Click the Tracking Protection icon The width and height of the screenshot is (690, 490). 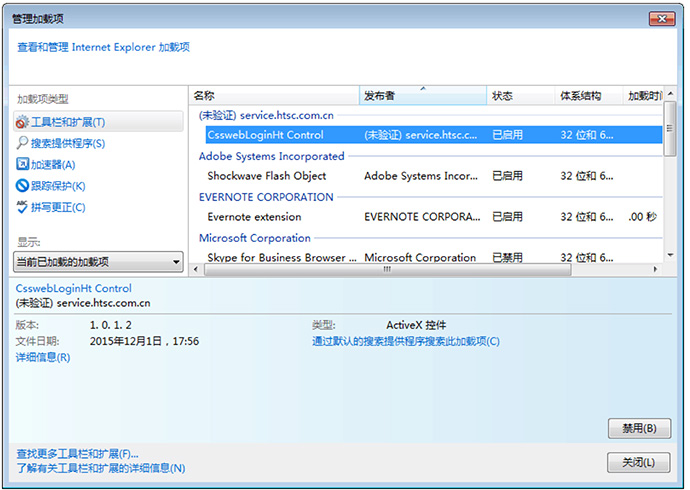(x=22, y=185)
